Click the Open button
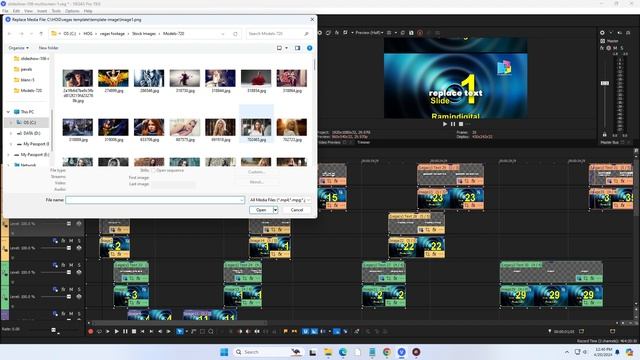640x360 pixels. pos(261,210)
